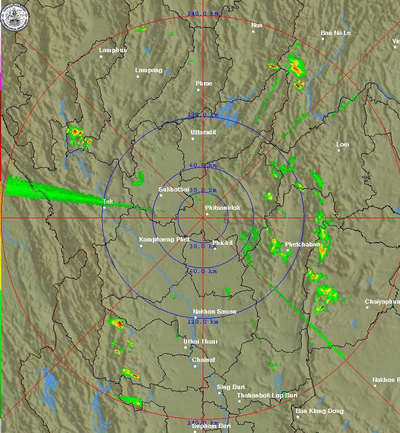
Task: Select the Loei city label
Action: coord(342,144)
